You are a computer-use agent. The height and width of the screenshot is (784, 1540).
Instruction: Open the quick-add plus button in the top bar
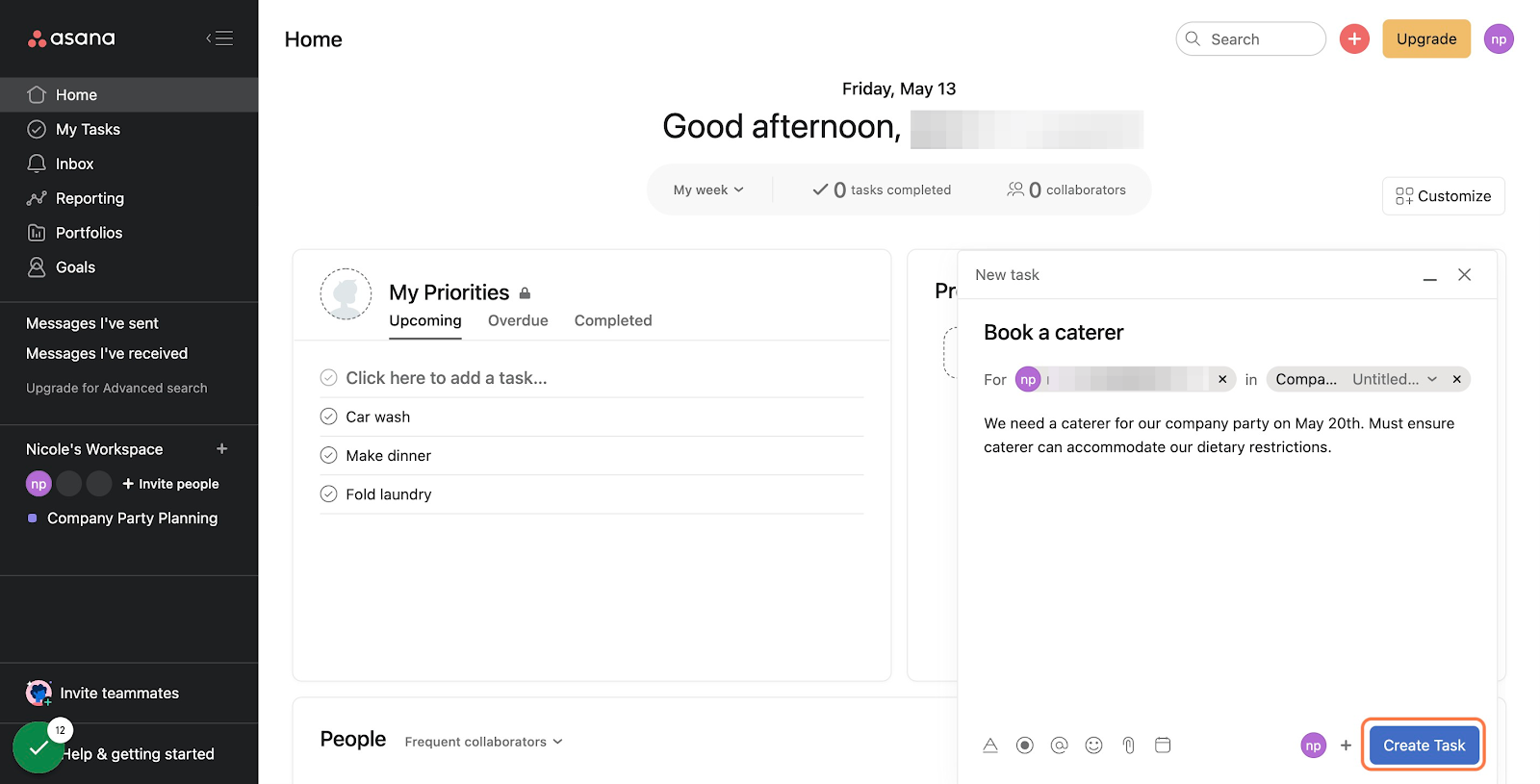coord(1354,38)
